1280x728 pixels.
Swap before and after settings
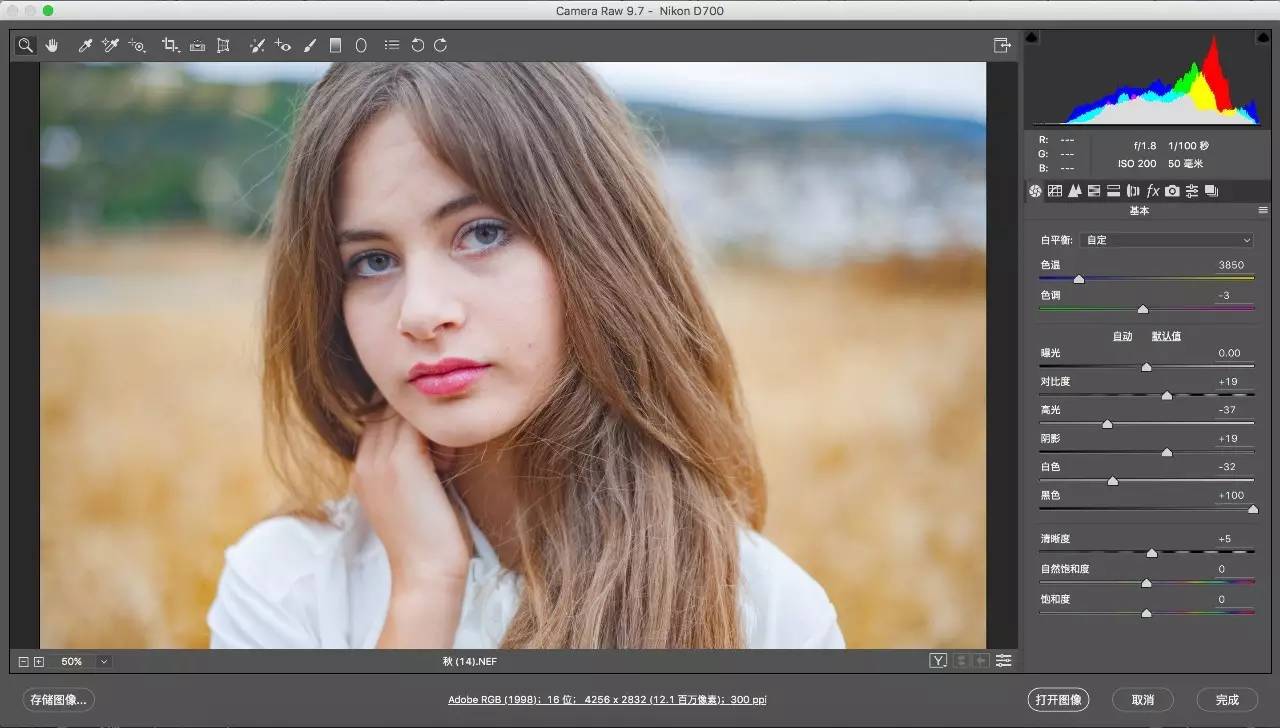pyautogui.click(x=963, y=661)
